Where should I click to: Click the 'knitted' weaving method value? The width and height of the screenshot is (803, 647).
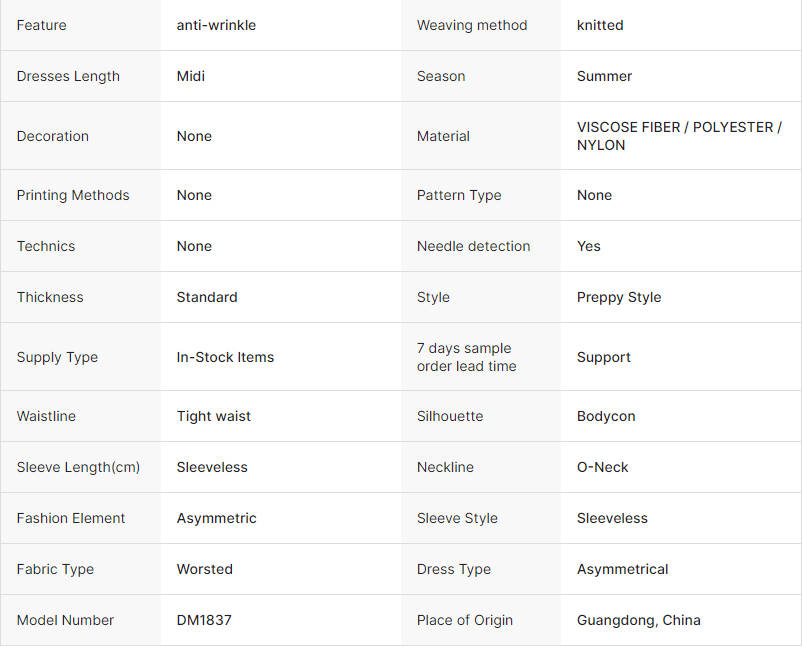pyautogui.click(x=600, y=25)
